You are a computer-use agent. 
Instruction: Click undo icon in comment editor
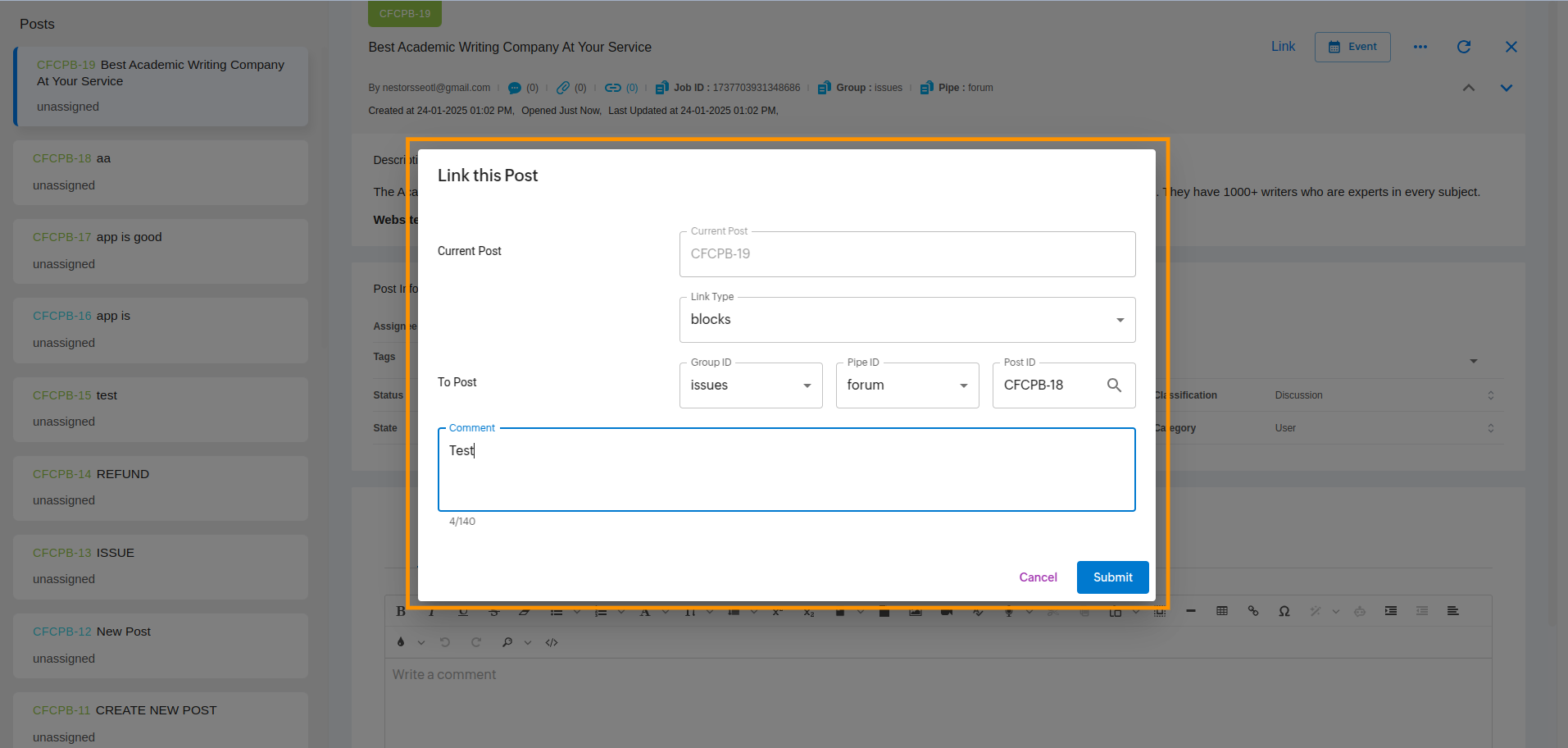pos(445,642)
